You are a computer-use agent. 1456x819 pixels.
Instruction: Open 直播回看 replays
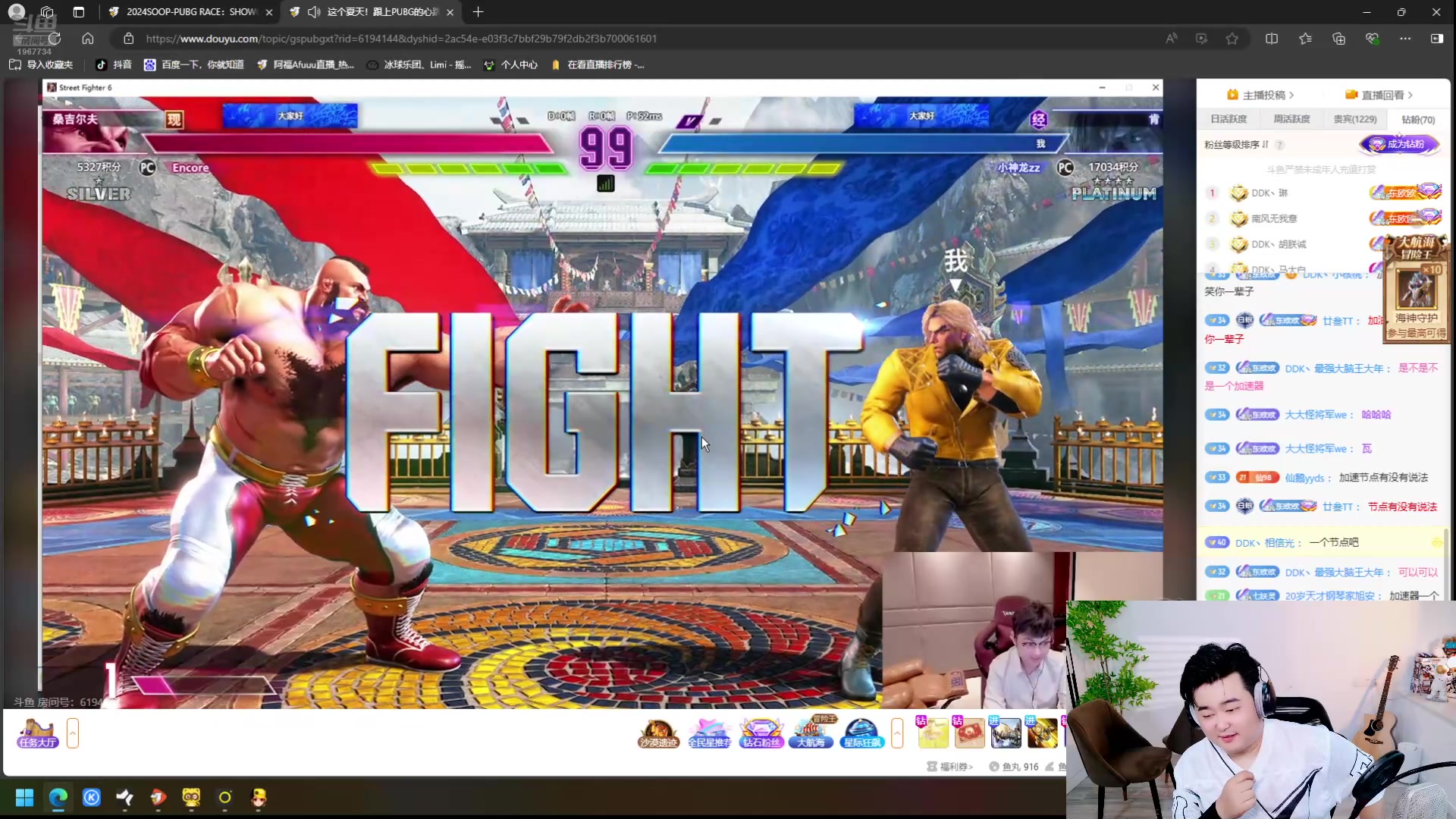(1379, 95)
